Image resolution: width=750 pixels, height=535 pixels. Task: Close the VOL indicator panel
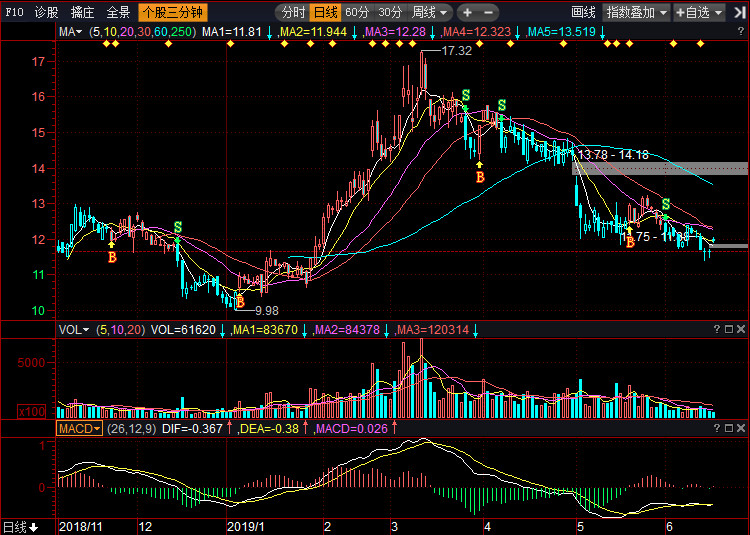tap(741, 330)
